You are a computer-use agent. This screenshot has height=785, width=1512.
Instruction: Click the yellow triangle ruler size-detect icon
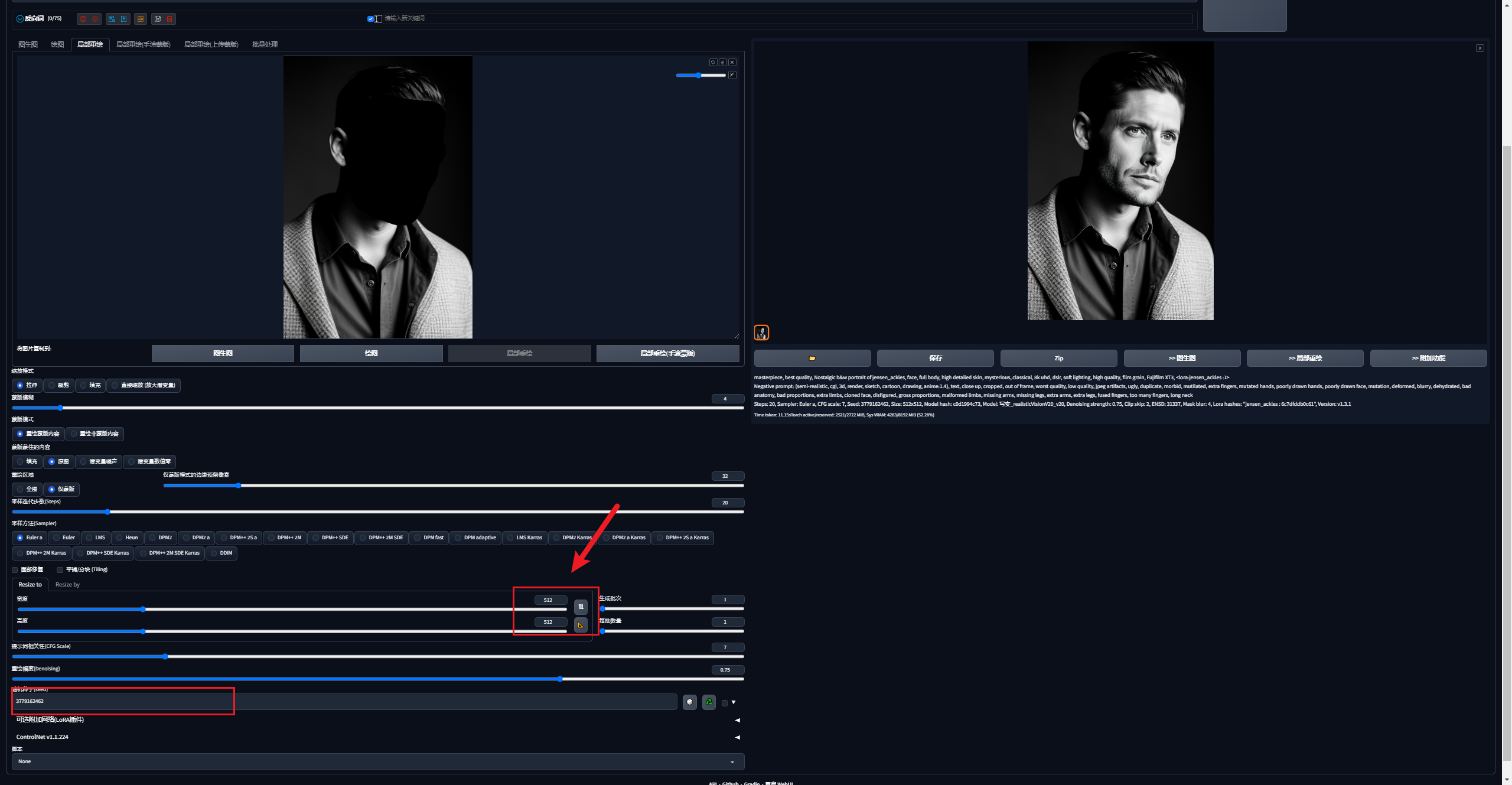pyautogui.click(x=581, y=625)
